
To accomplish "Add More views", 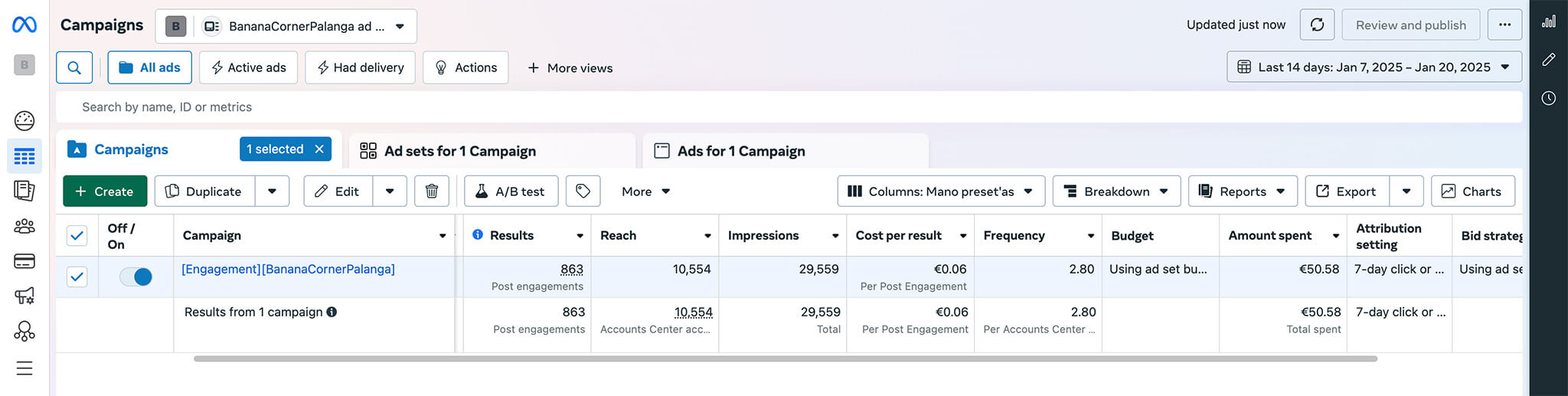I will click(x=570, y=67).
